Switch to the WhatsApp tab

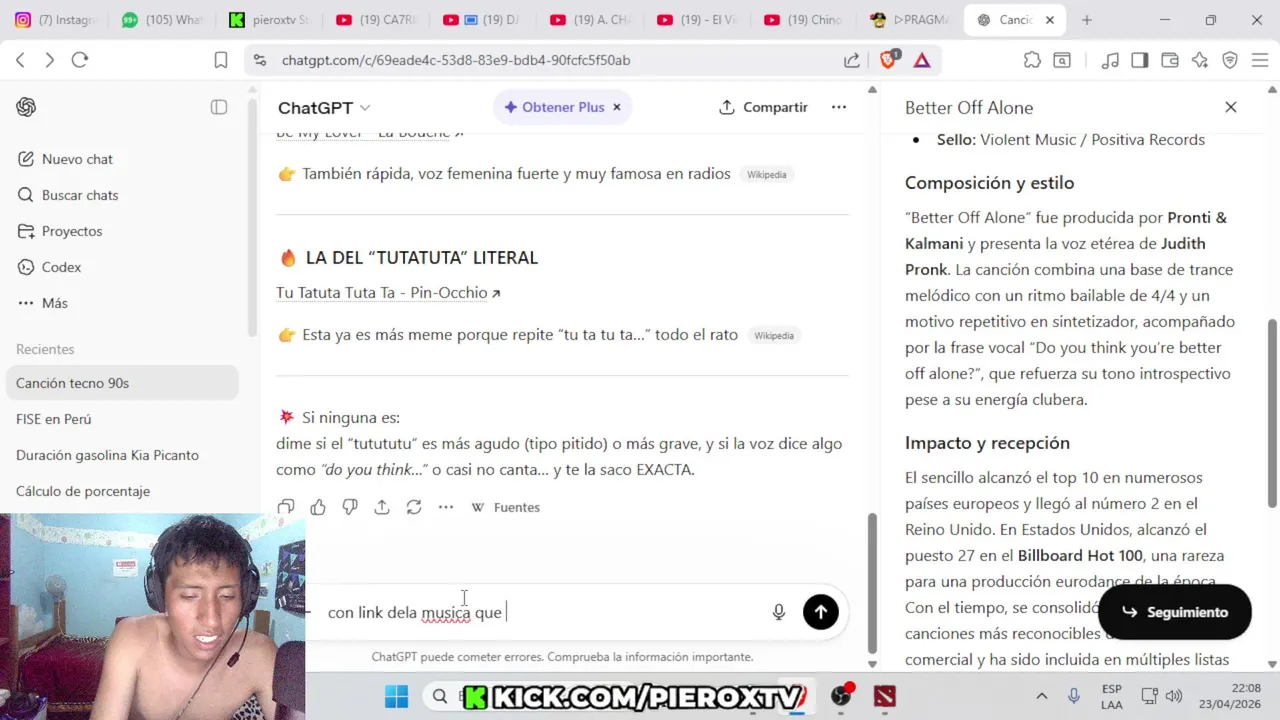pyautogui.click(x=162, y=20)
